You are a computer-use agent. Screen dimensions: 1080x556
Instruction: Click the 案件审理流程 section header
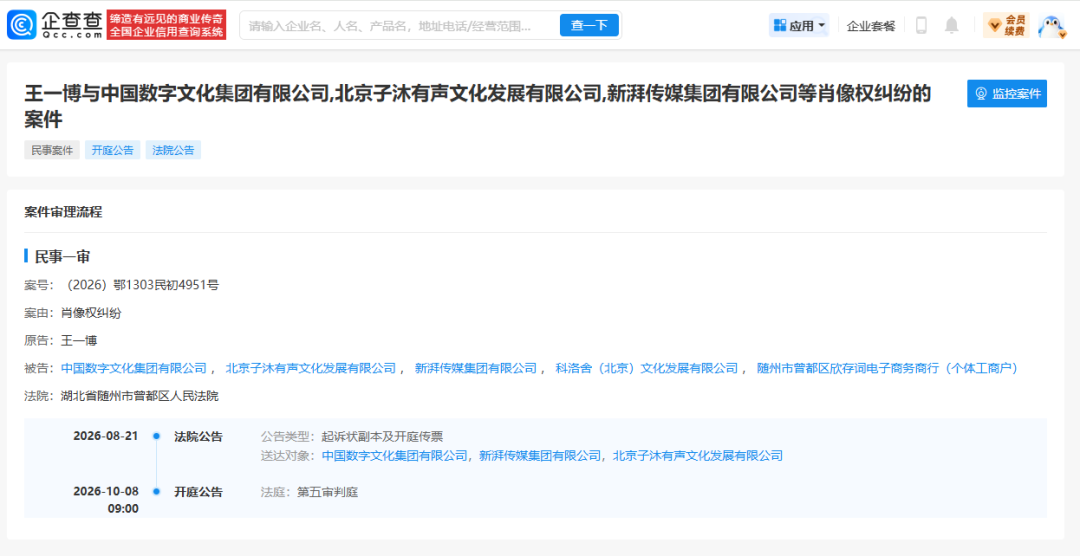pos(63,212)
